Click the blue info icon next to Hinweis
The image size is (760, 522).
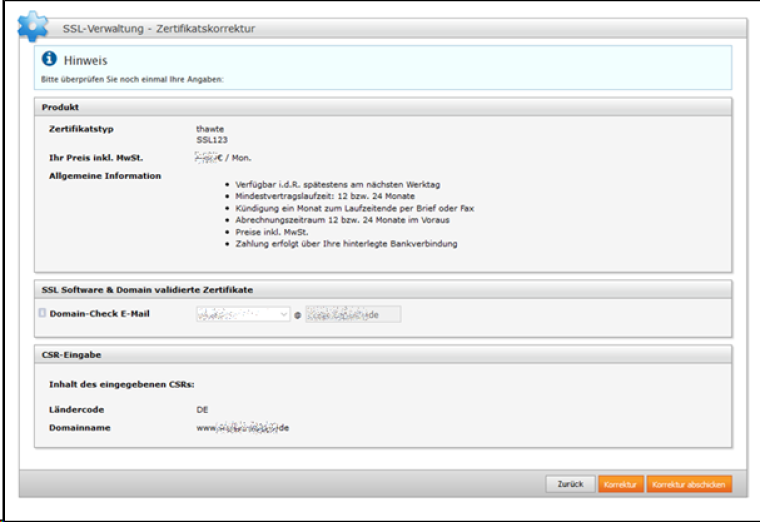(49, 59)
